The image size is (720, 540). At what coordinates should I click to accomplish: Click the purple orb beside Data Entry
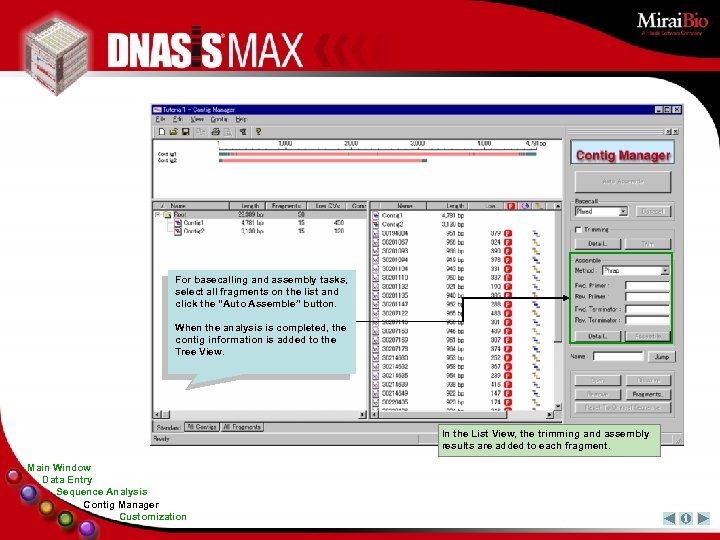(29, 494)
